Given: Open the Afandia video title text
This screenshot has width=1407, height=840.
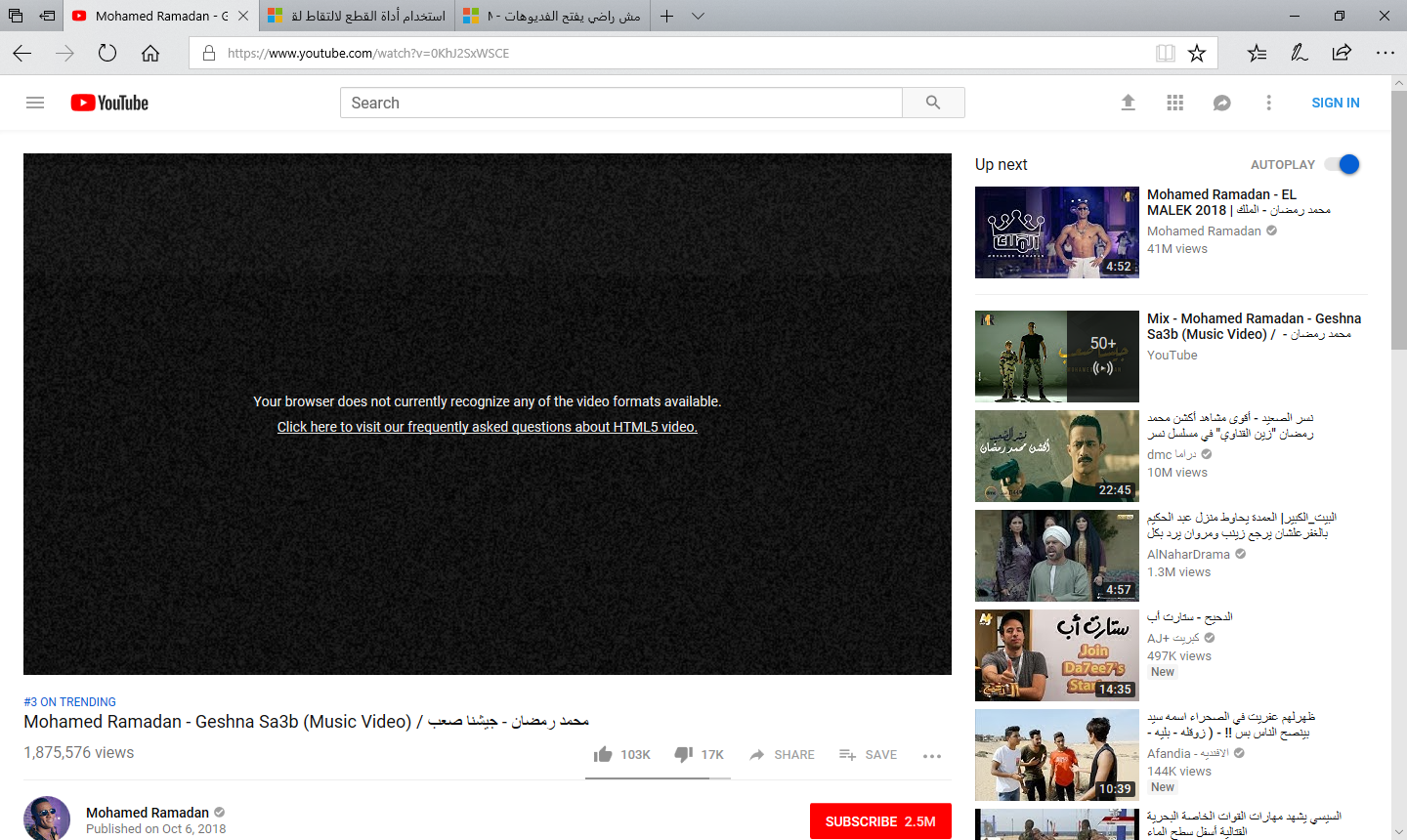Looking at the screenshot, I should point(1230,724).
